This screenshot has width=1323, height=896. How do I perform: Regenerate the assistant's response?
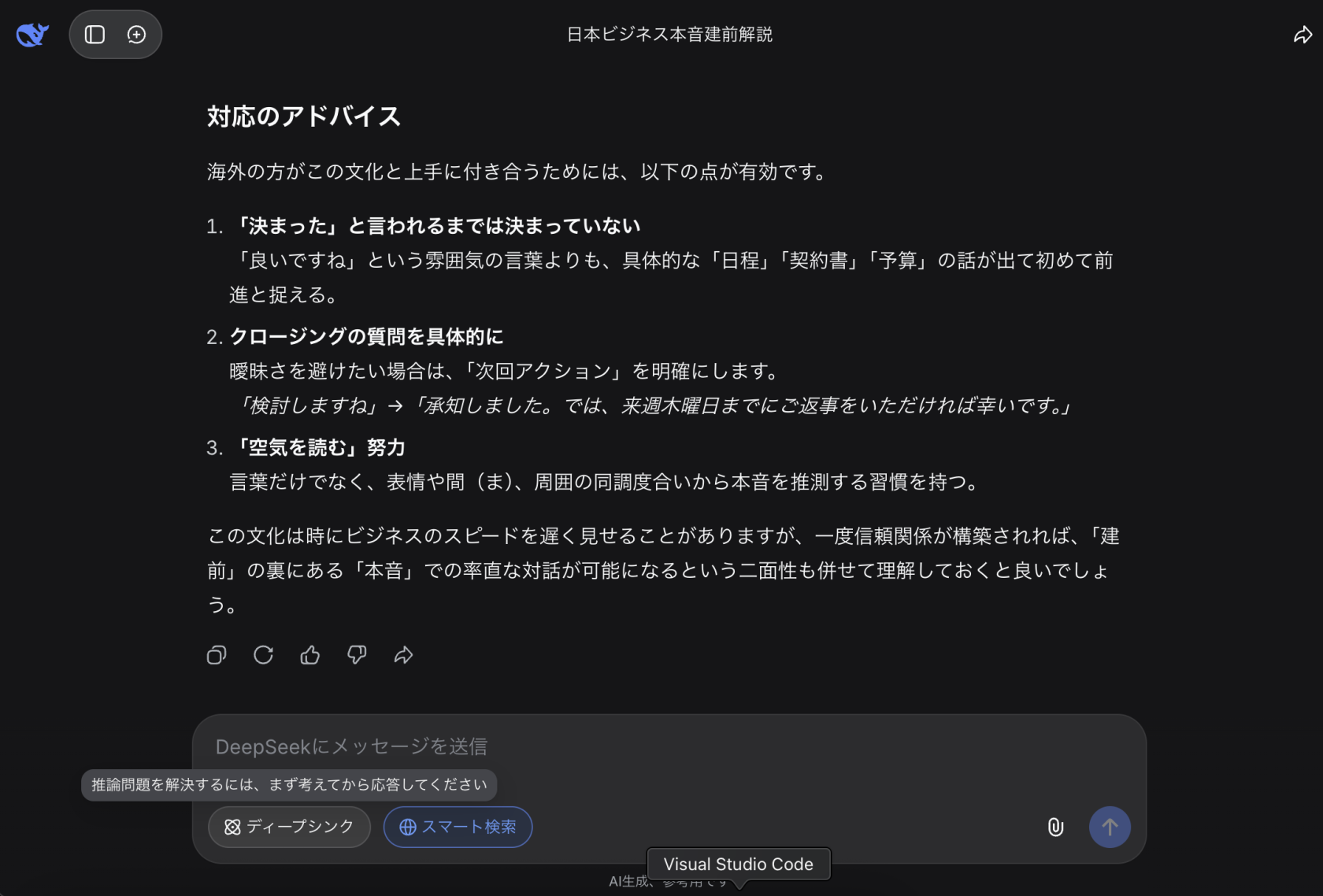(x=263, y=655)
